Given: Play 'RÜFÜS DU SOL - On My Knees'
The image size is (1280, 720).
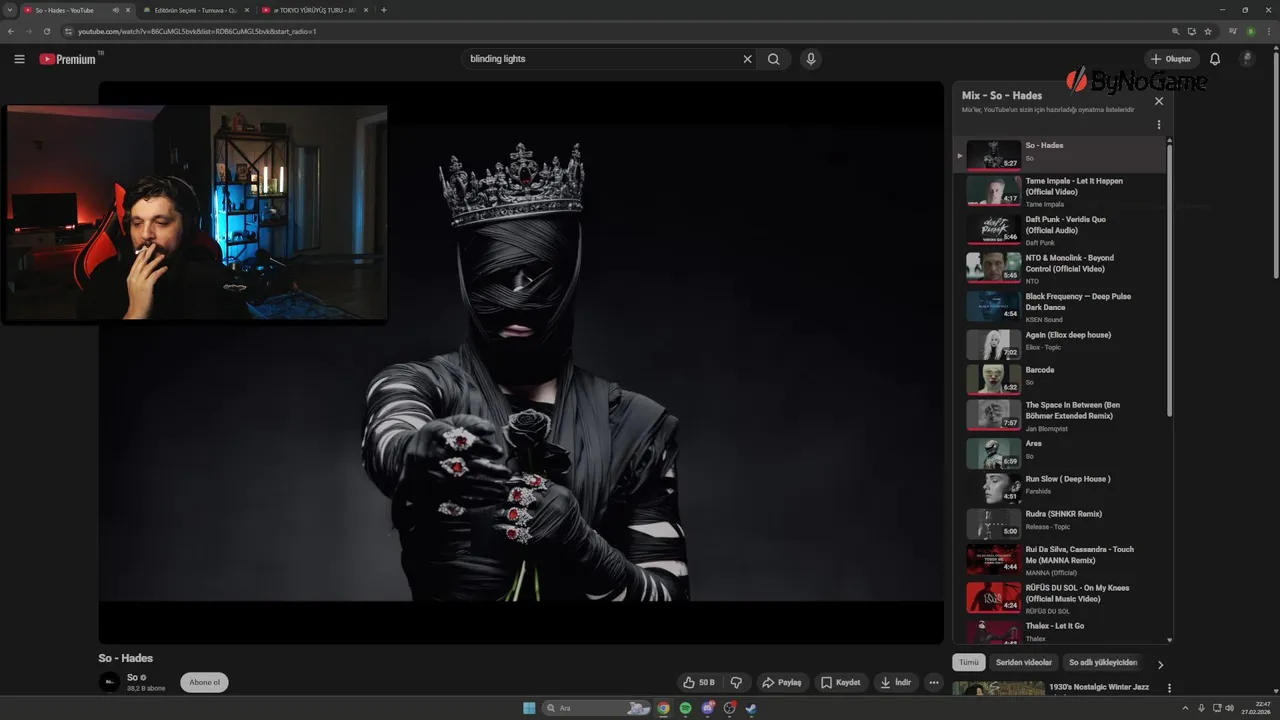Looking at the screenshot, I should click(1060, 598).
